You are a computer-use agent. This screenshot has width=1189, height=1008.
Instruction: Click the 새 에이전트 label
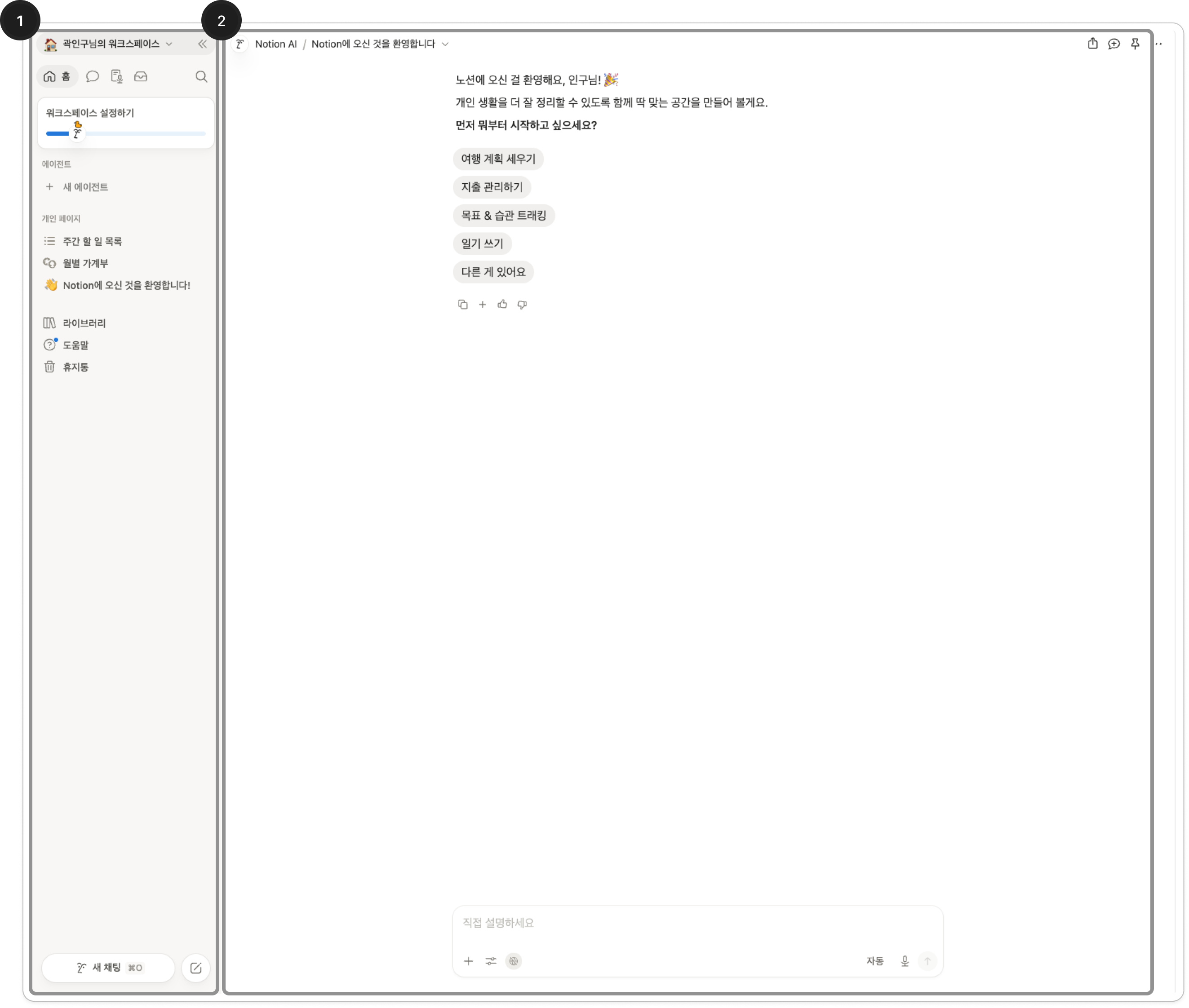tap(85, 187)
